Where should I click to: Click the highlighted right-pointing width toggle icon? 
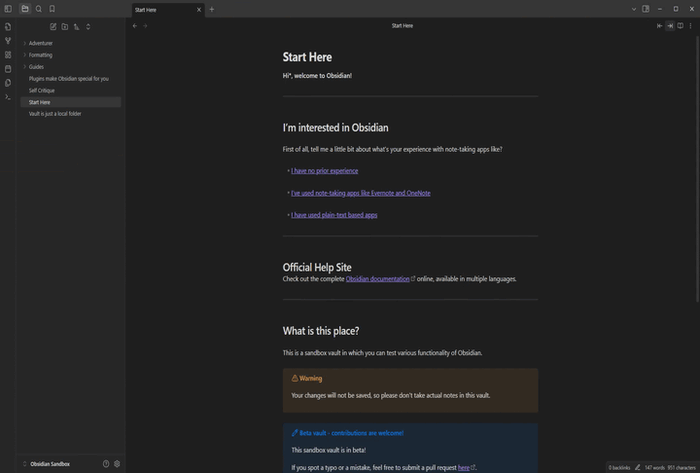(x=670, y=26)
